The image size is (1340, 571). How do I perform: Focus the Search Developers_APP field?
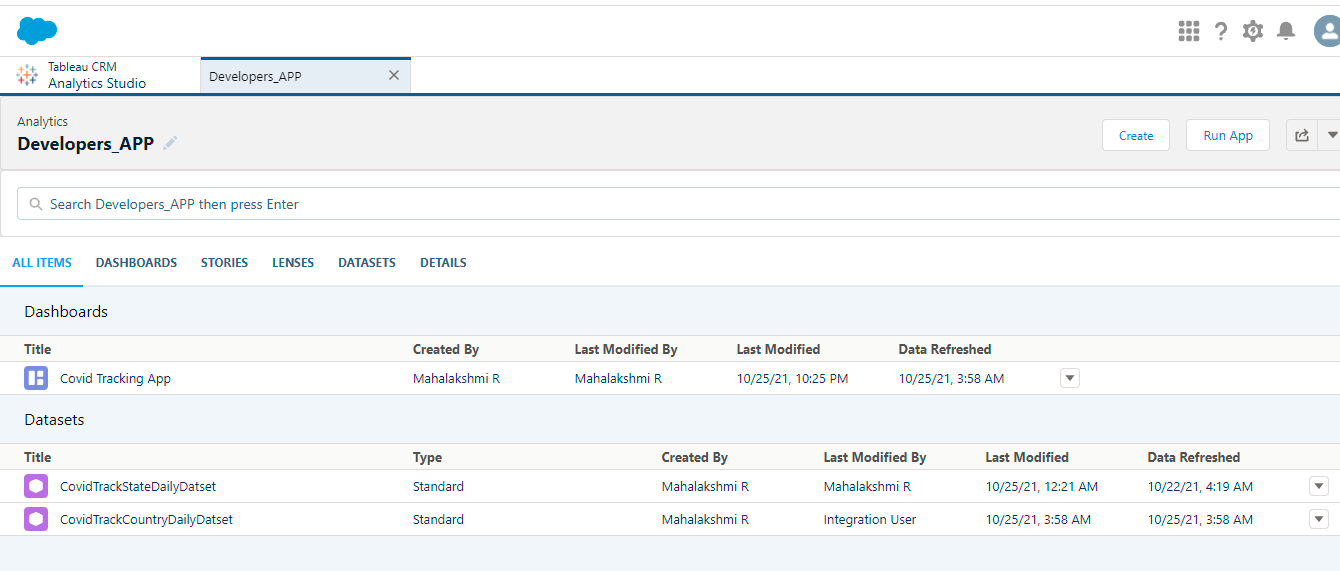(678, 204)
